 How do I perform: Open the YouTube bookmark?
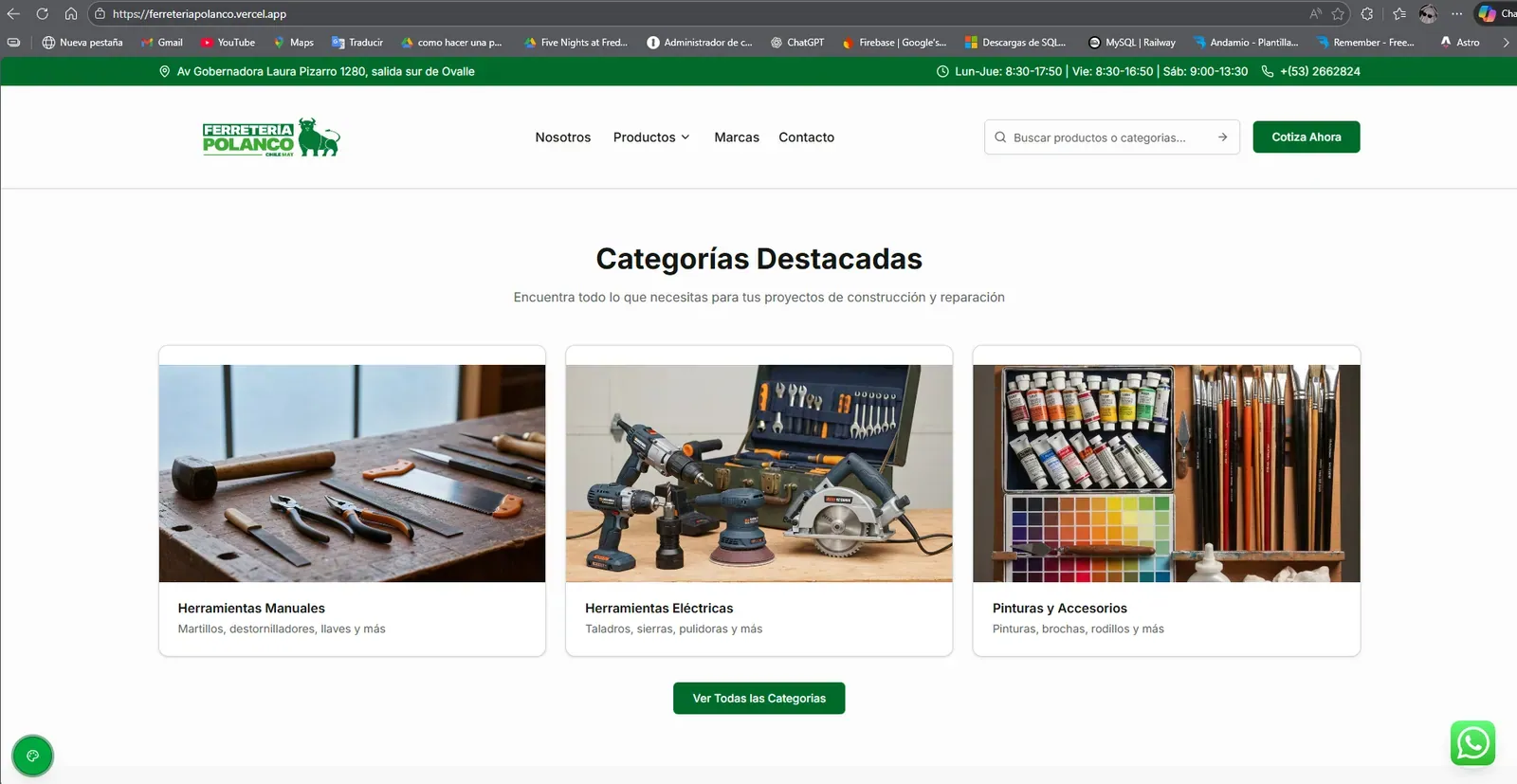(228, 43)
